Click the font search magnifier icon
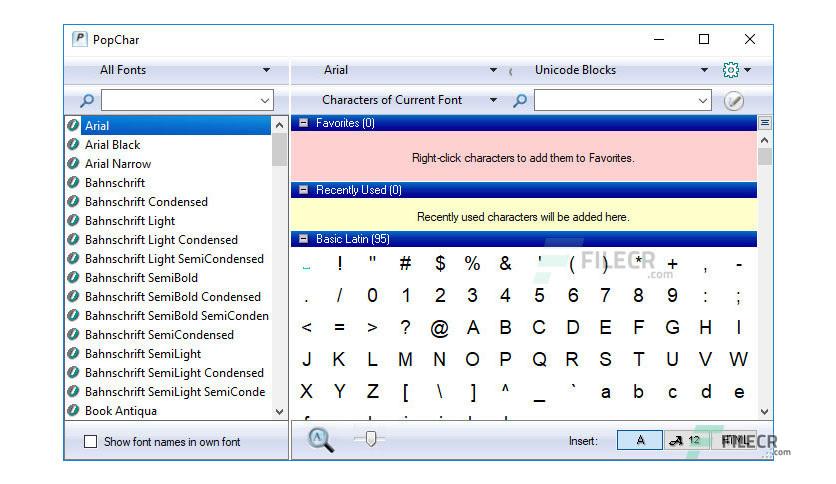Image resolution: width=836 pixels, height=484 pixels. (x=87, y=100)
